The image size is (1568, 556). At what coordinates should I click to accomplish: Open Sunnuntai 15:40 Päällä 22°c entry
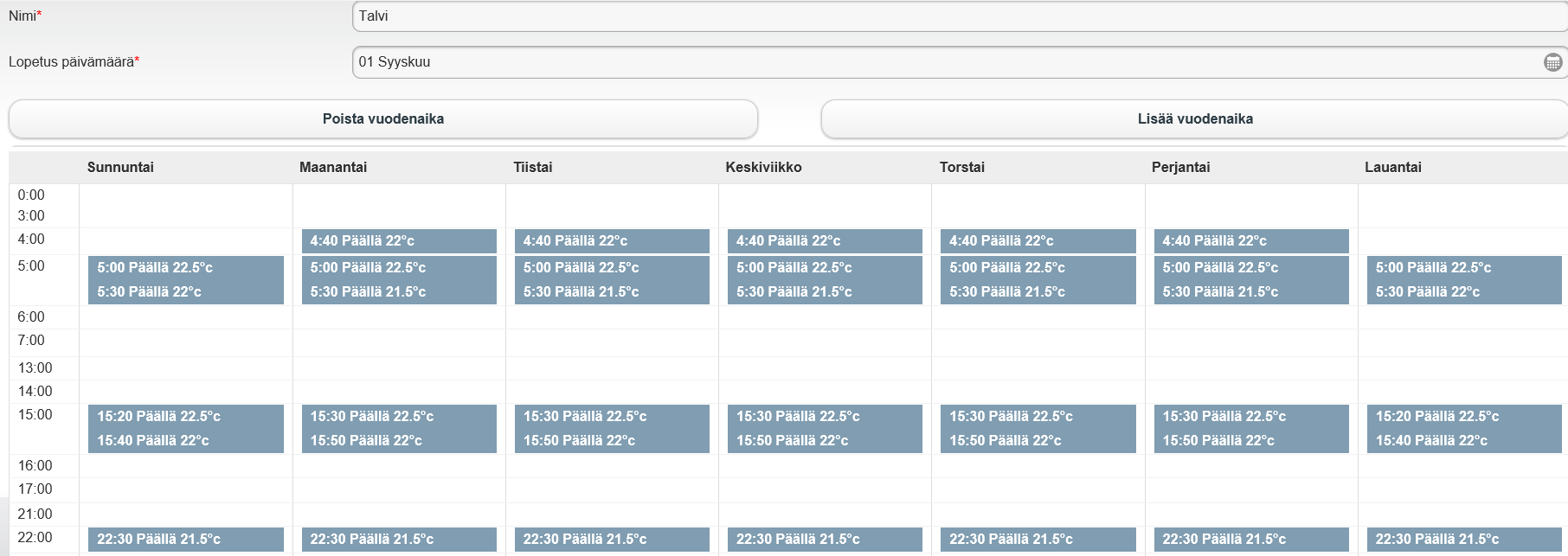coord(186,441)
